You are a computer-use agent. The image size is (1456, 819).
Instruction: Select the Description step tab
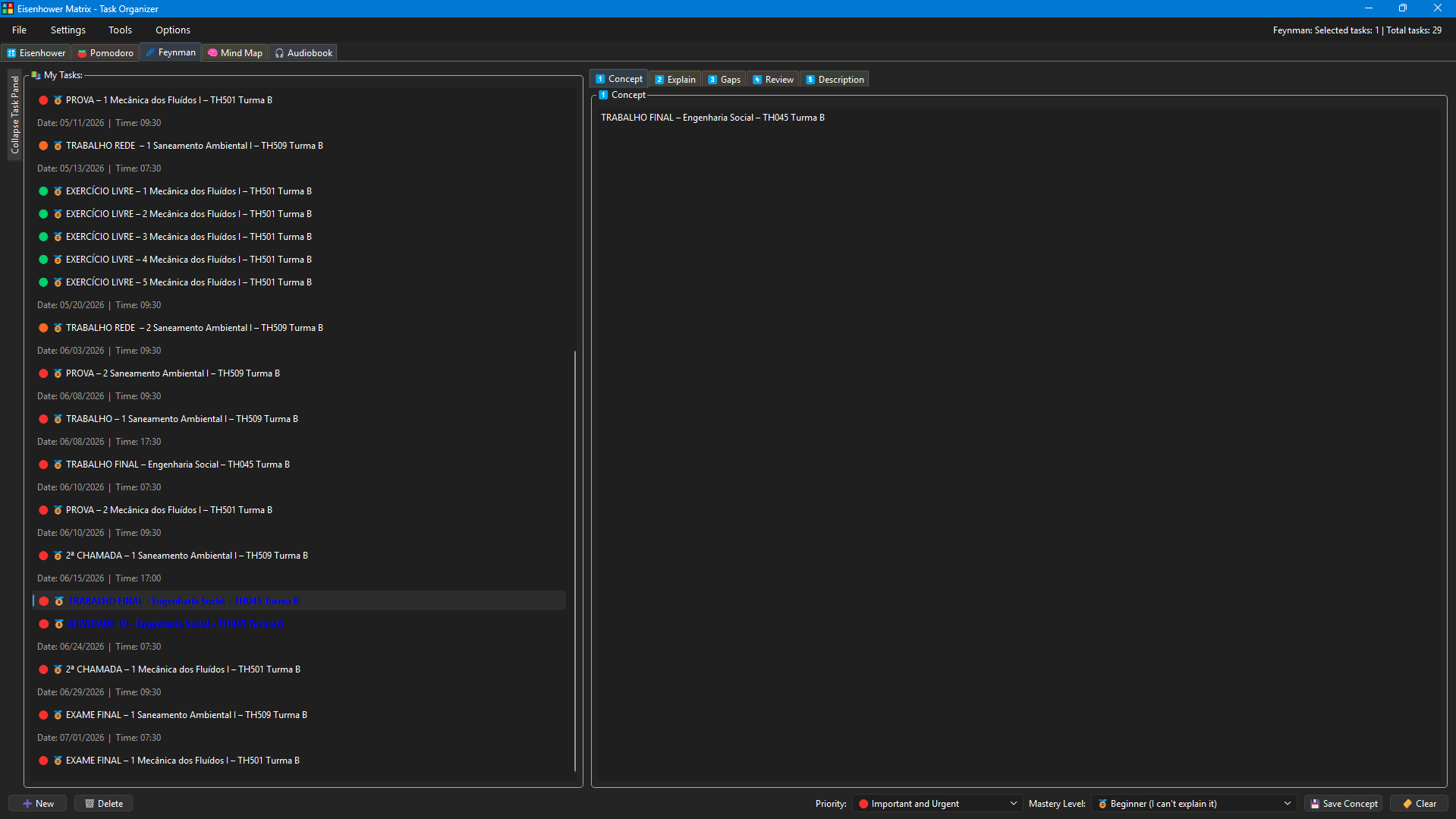point(835,80)
